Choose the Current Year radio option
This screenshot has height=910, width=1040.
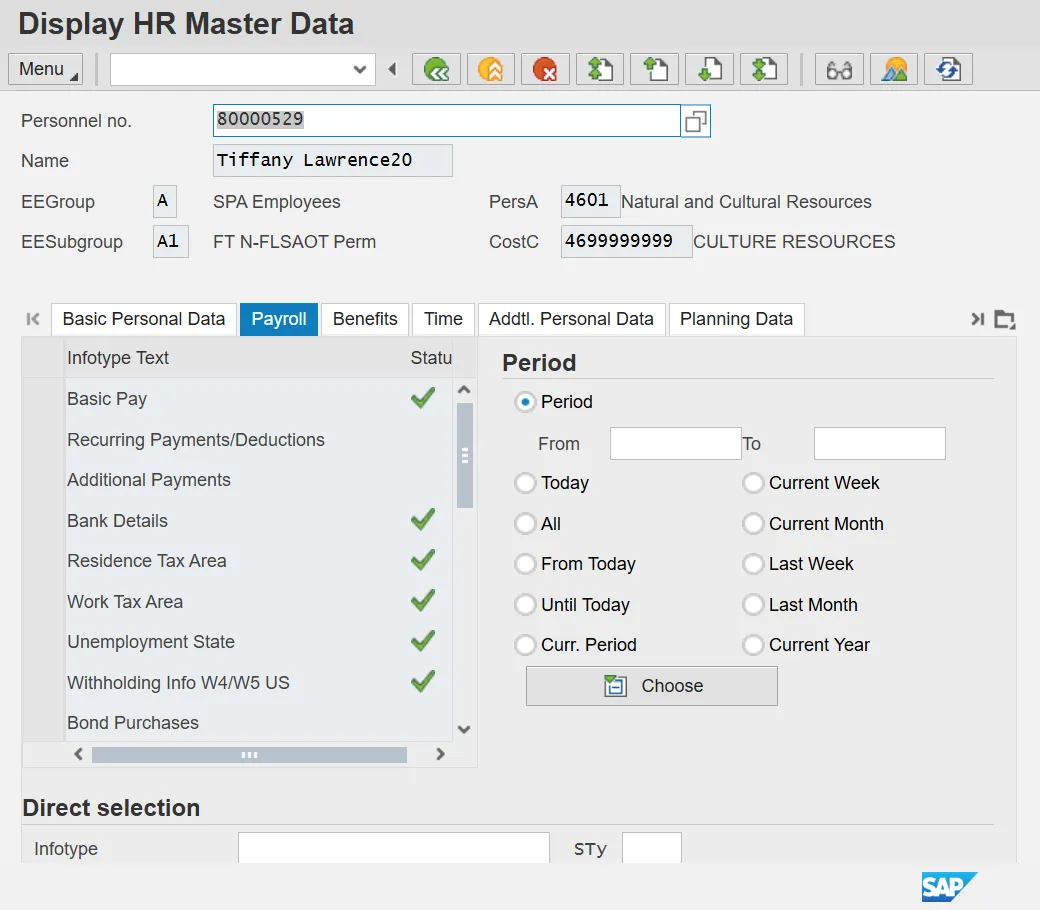pyautogui.click(x=753, y=645)
